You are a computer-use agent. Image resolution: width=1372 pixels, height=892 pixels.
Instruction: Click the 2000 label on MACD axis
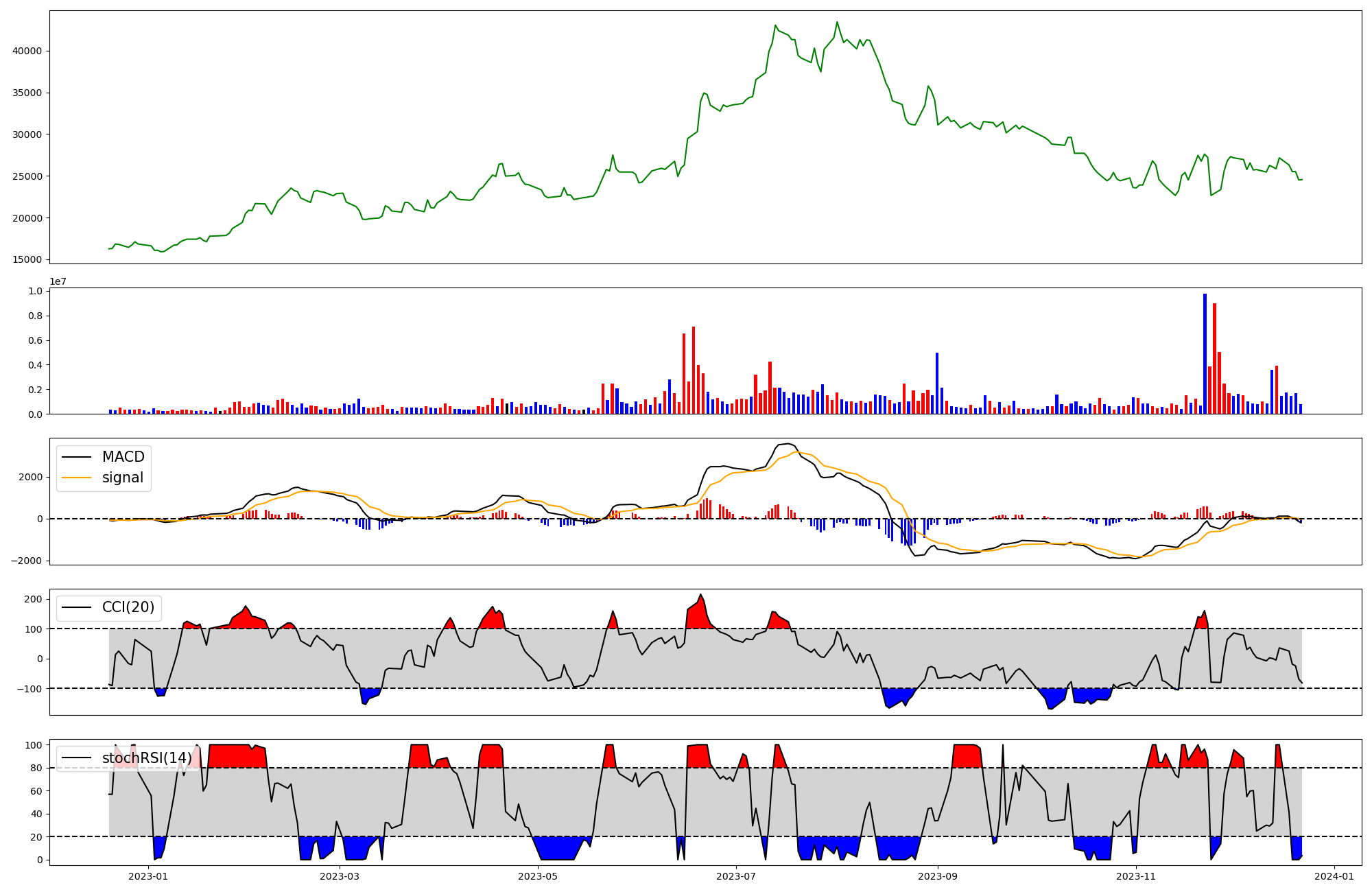(30, 478)
